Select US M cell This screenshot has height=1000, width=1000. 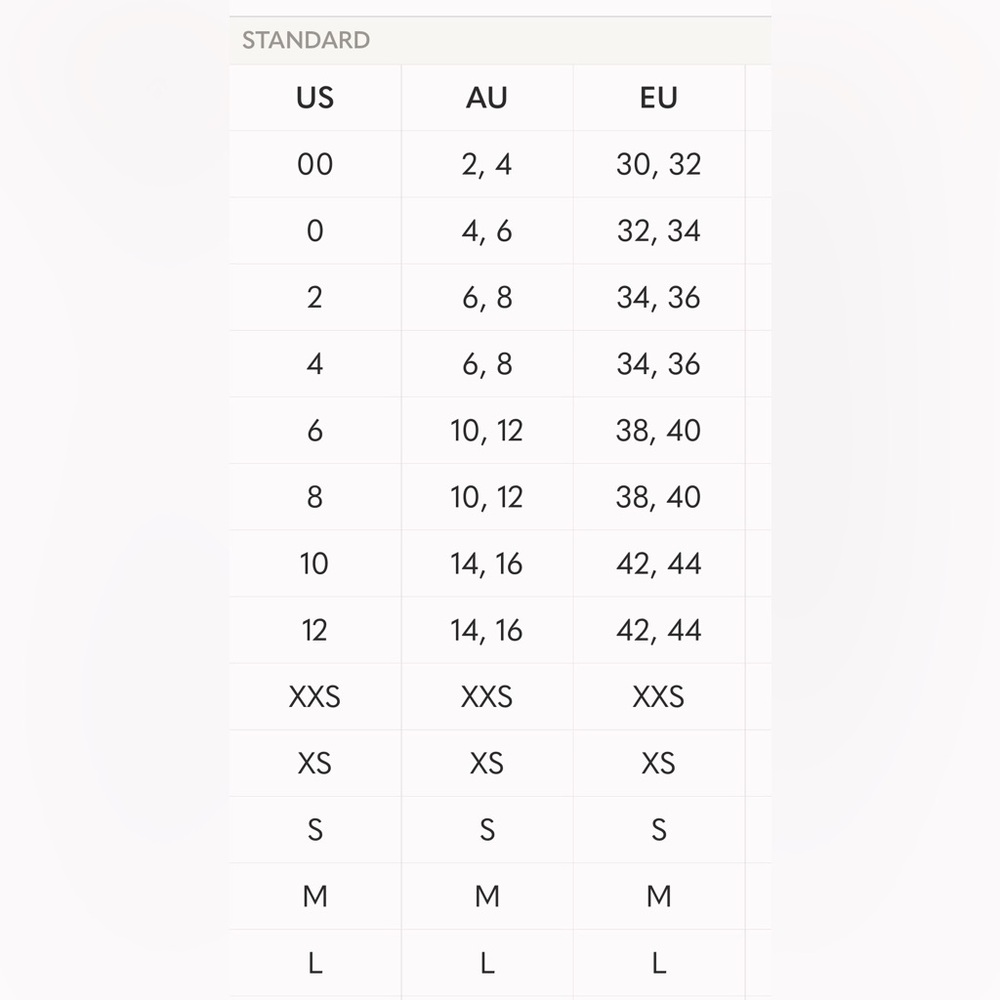[x=315, y=896]
